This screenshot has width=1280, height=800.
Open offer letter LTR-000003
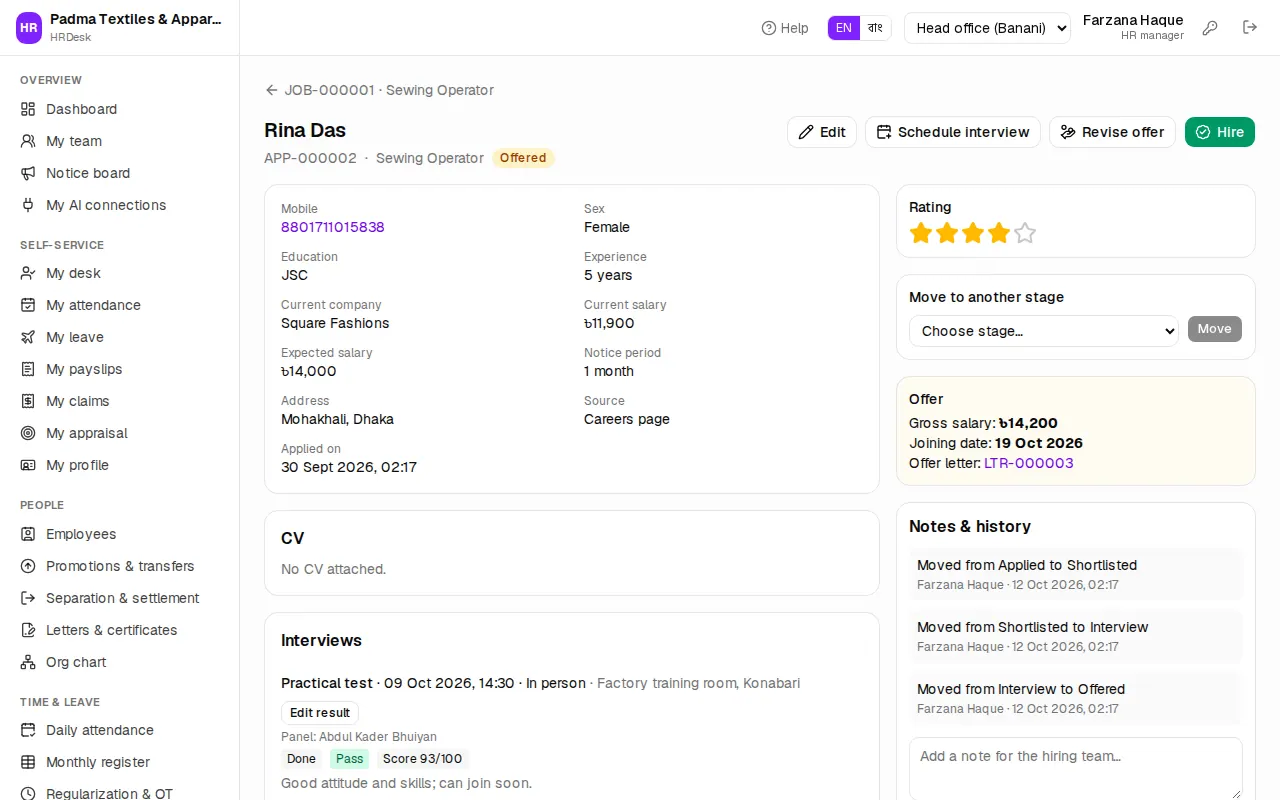(1029, 463)
